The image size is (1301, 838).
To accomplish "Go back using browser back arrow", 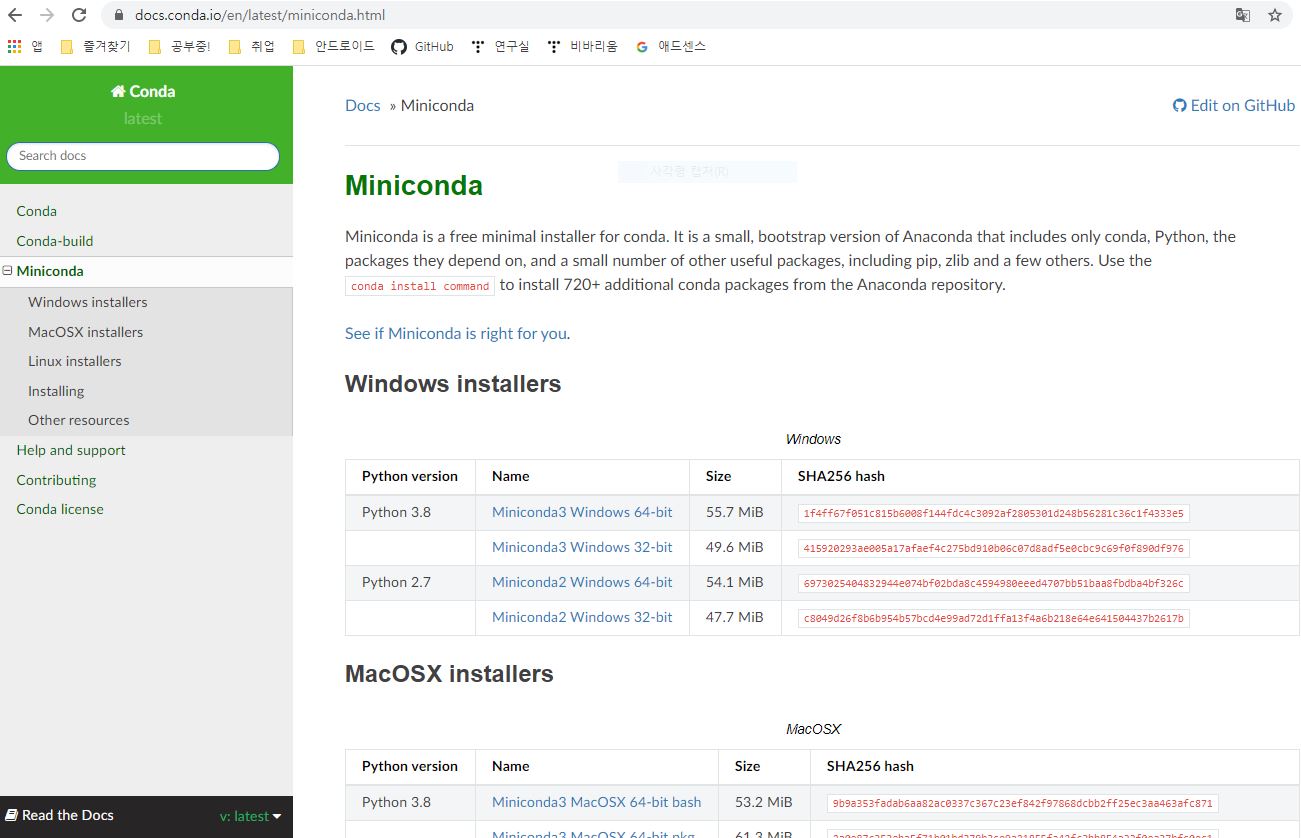I will (x=15, y=15).
